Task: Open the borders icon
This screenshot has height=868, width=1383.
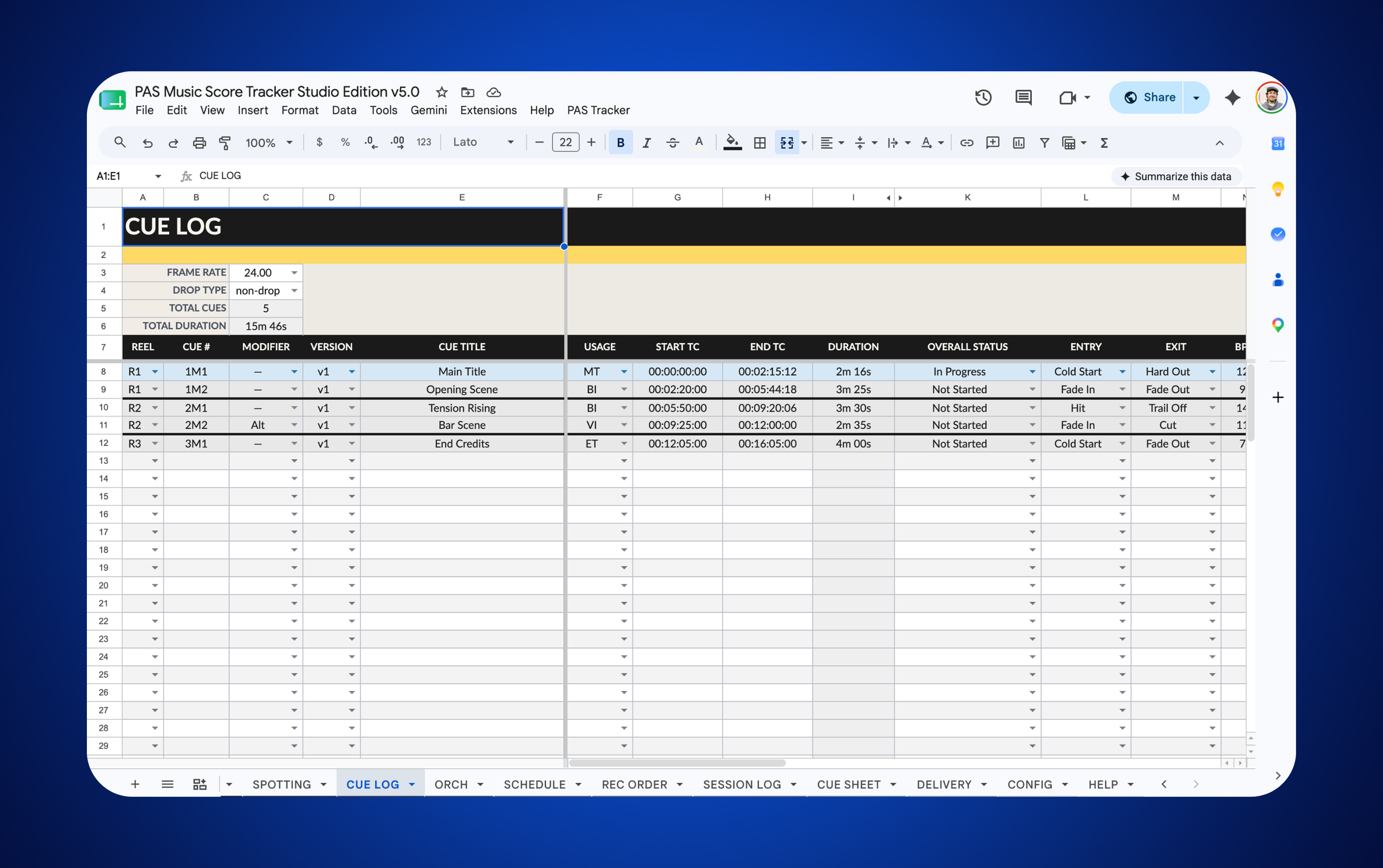Action: (x=760, y=142)
